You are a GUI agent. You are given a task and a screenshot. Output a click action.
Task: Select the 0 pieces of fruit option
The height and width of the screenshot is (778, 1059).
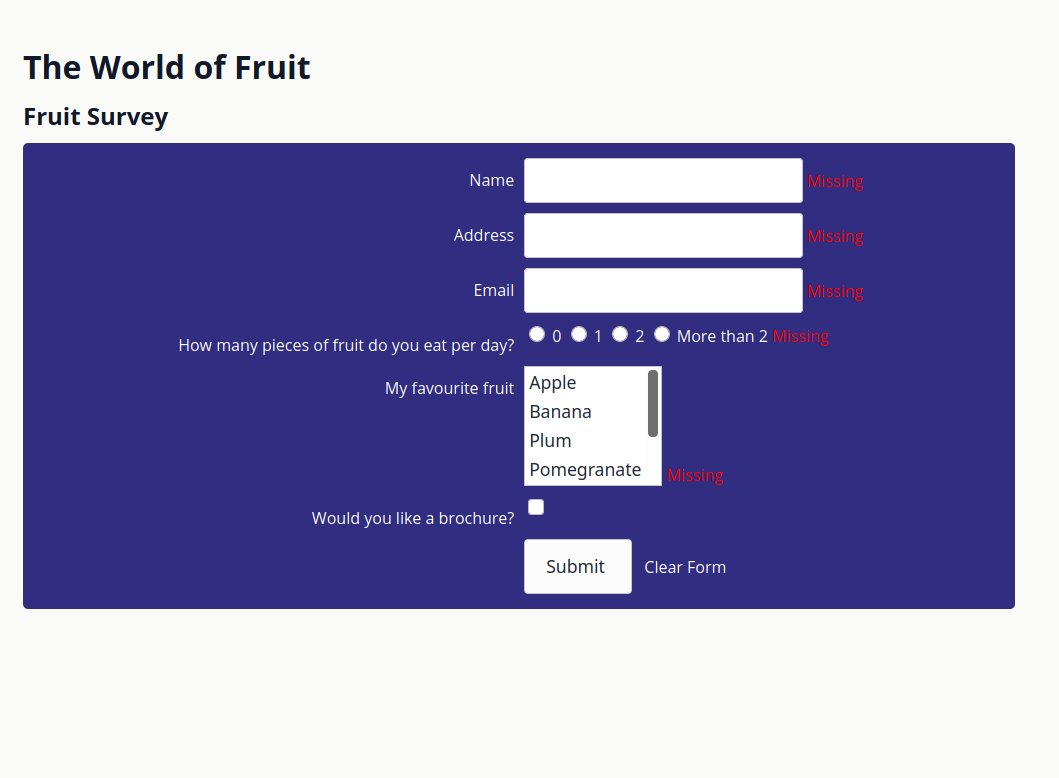[x=537, y=334]
